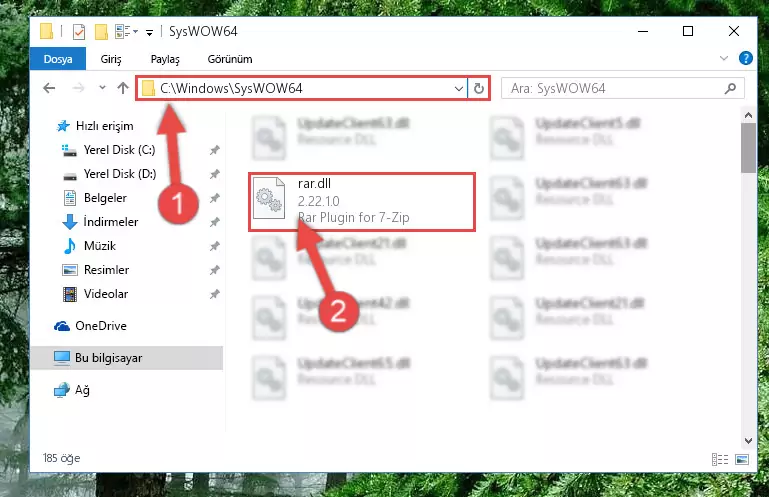769x497 pixels.
Task: Click the Ara: SysWOW64 search box
Action: click(622, 88)
